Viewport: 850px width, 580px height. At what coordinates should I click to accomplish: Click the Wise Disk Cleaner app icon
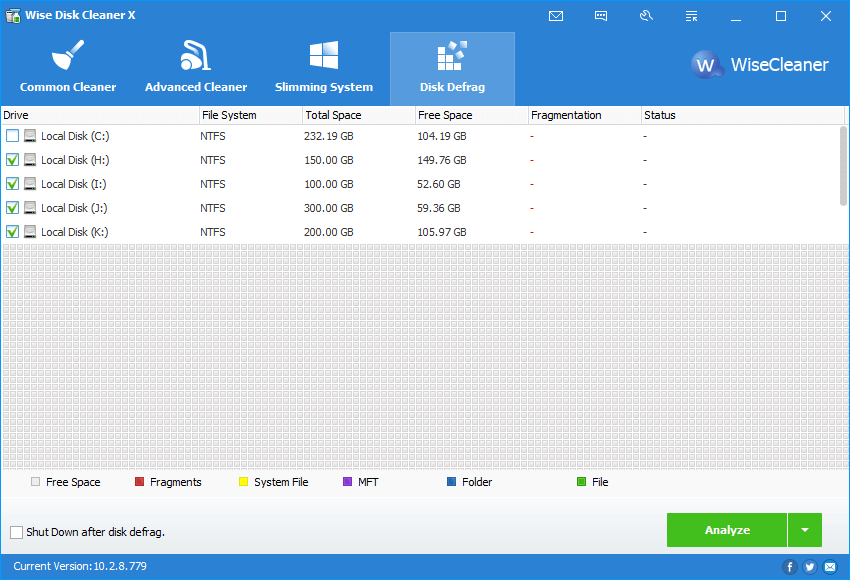pos(13,15)
